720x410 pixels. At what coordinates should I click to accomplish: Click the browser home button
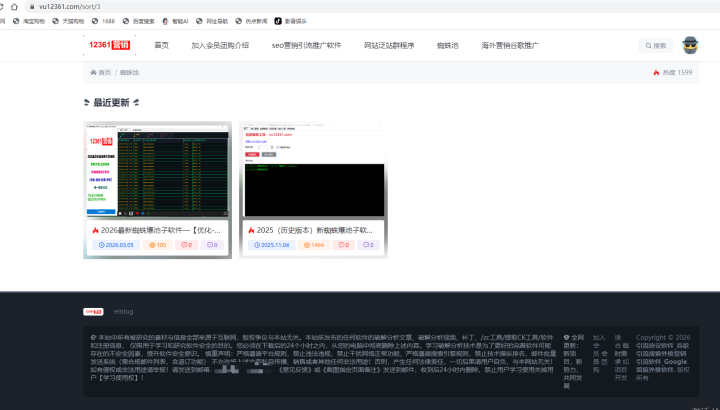(x=14, y=6)
